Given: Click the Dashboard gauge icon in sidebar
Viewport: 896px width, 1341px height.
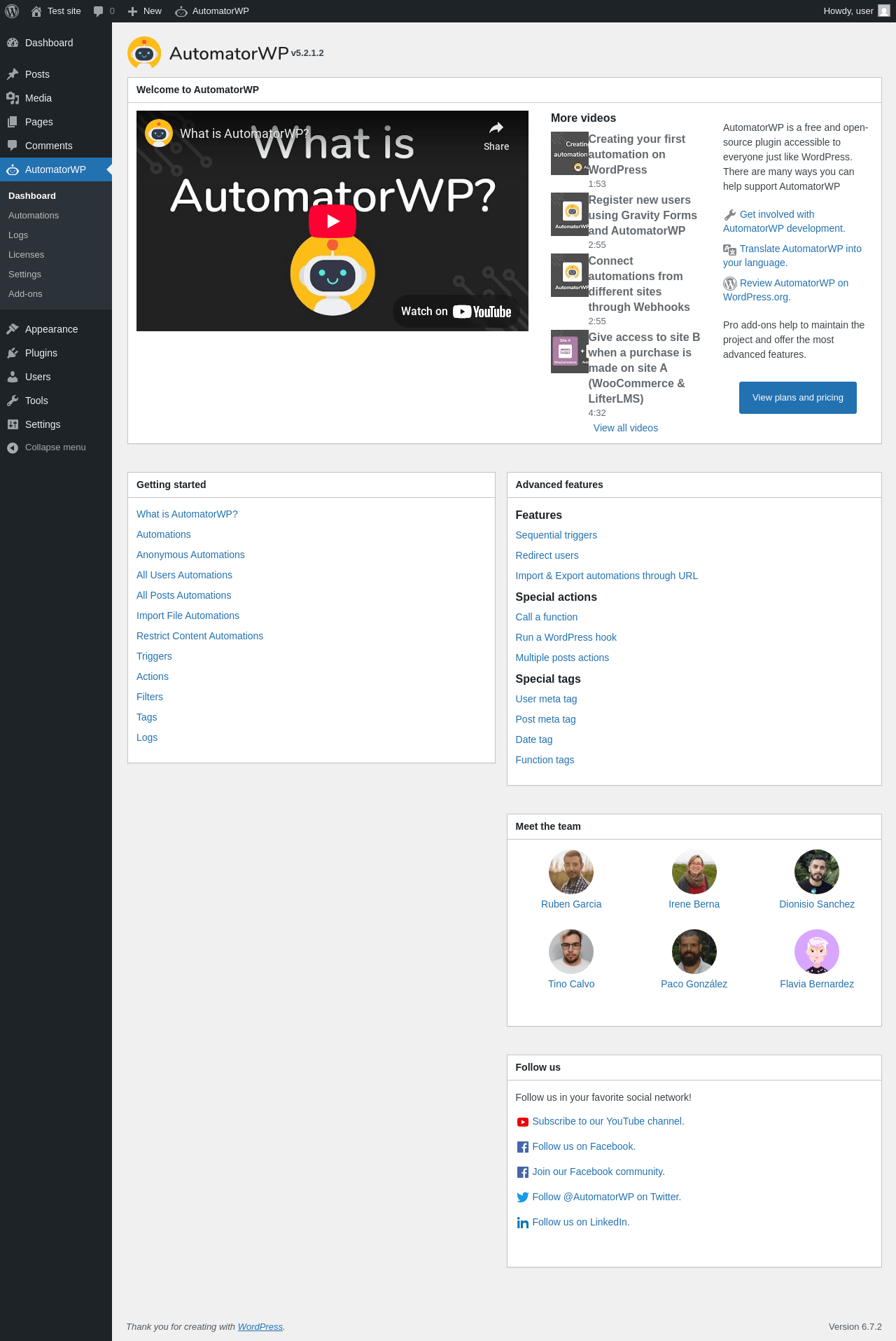Looking at the screenshot, I should 13,43.
